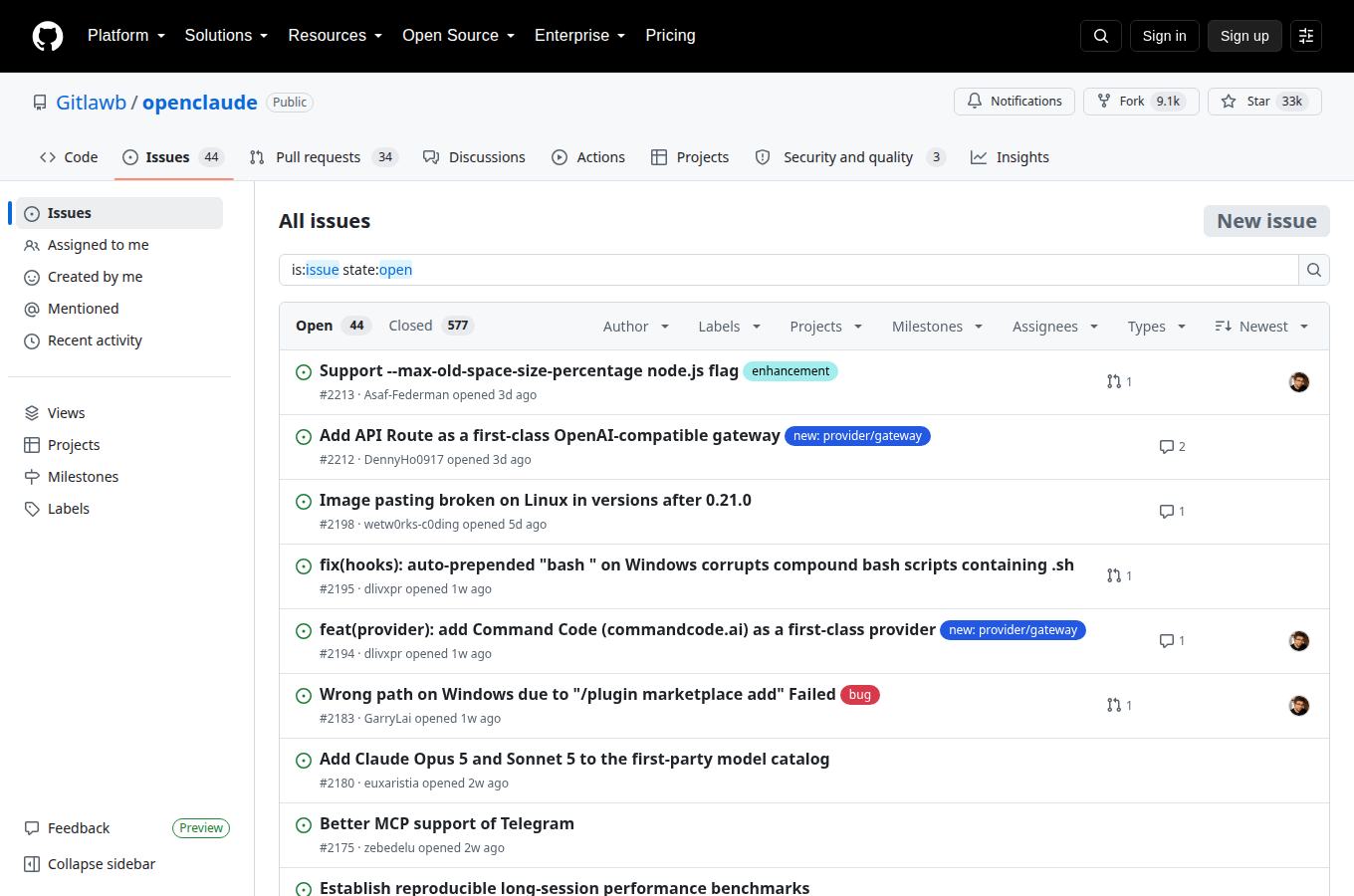Switch to the Discussions tab
Image resolution: width=1354 pixels, height=896 pixels.
[x=474, y=157]
